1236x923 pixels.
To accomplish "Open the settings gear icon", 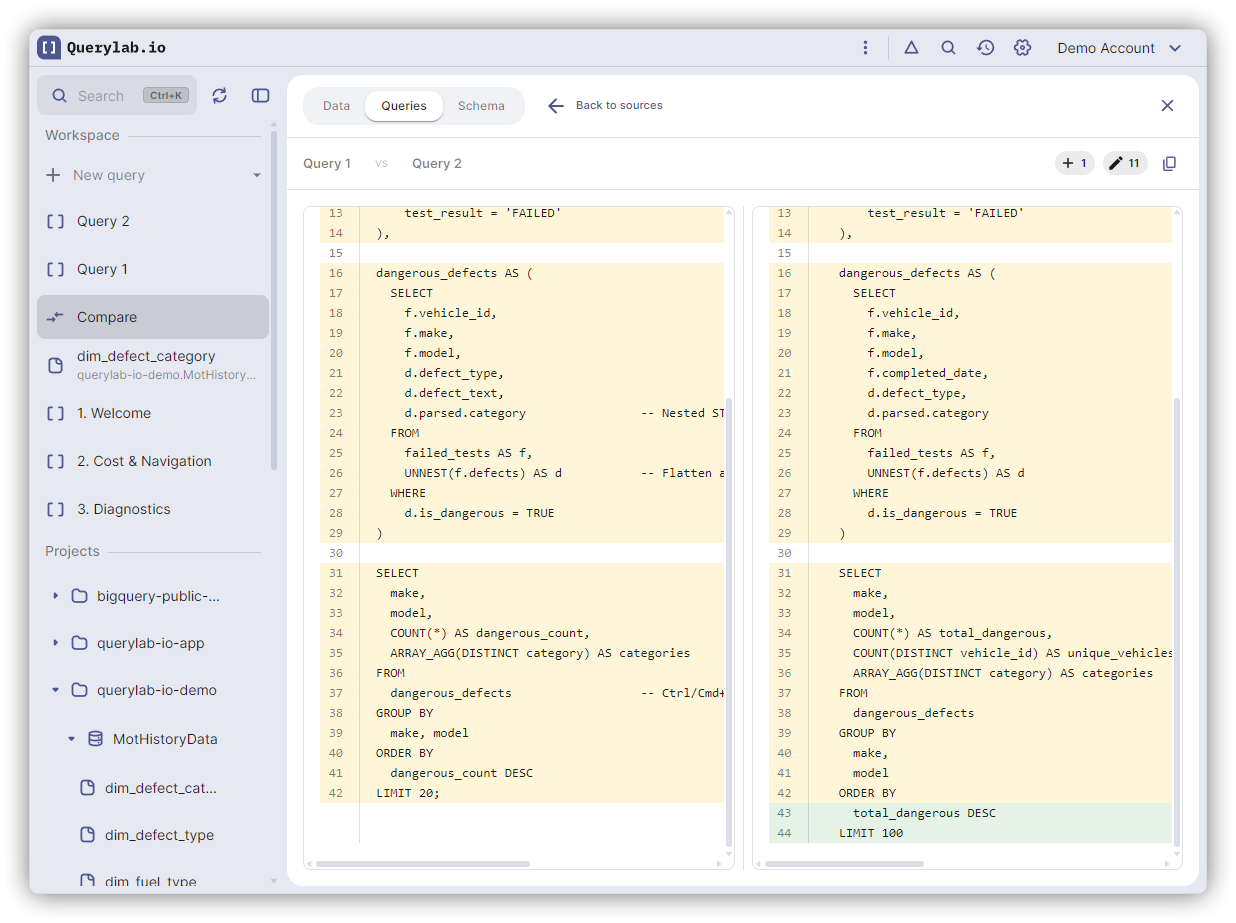I will [1022, 48].
